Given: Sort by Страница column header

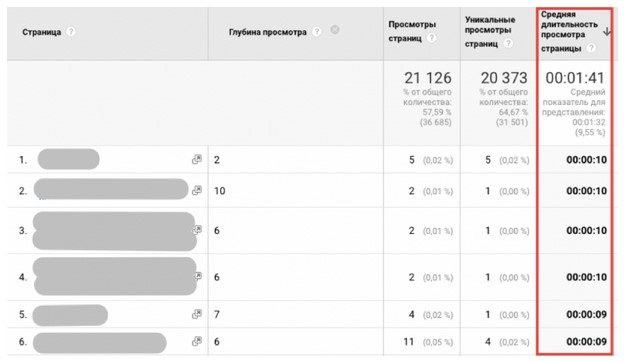Looking at the screenshot, I should 41,32.
